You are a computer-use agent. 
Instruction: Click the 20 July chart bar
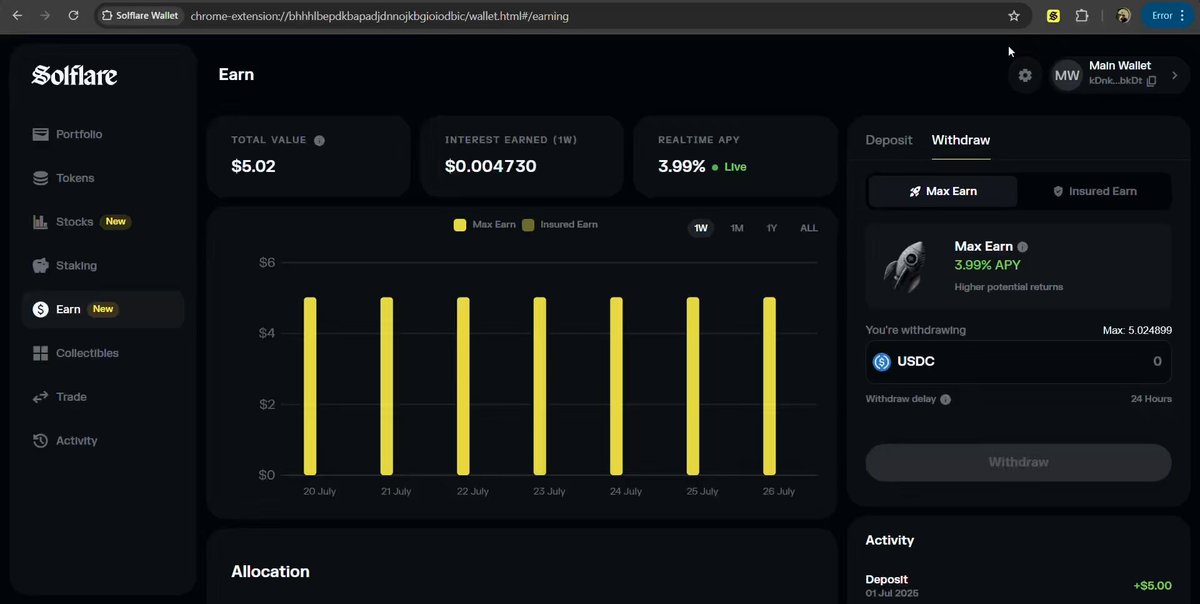tap(310, 386)
